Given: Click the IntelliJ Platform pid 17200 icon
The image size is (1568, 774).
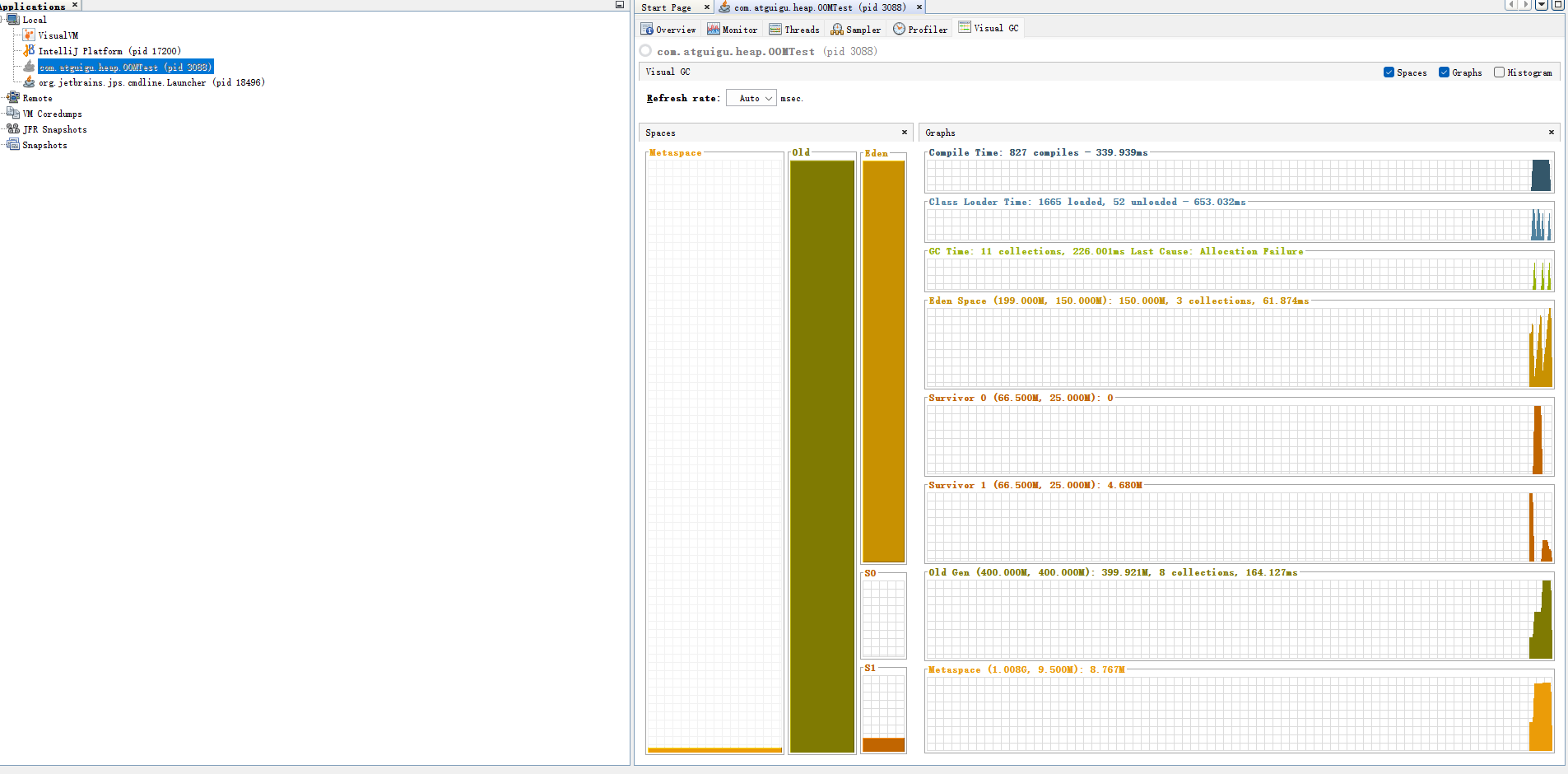Looking at the screenshot, I should coord(29,50).
